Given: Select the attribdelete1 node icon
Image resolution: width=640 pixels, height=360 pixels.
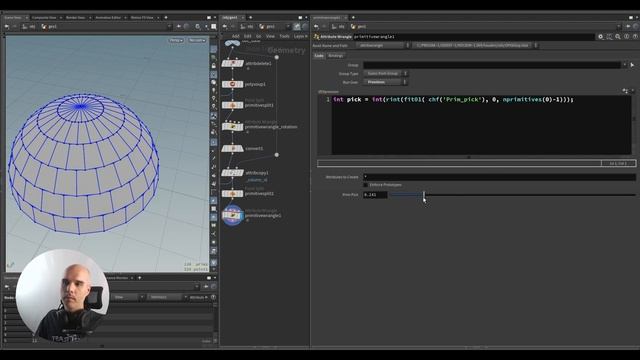Looking at the screenshot, I should coord(233,63).
